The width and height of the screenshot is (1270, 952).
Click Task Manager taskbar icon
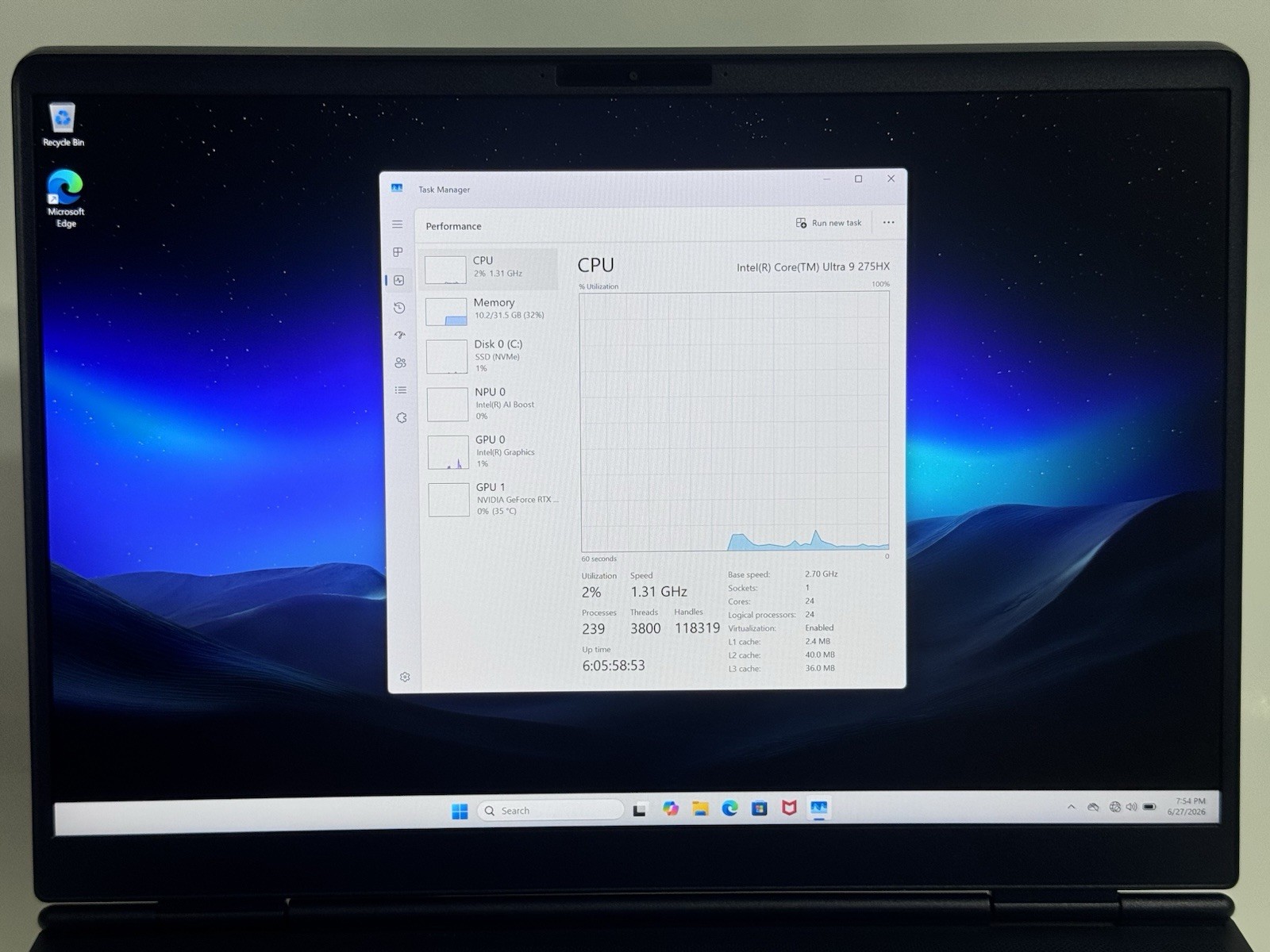tap(818, 808)
